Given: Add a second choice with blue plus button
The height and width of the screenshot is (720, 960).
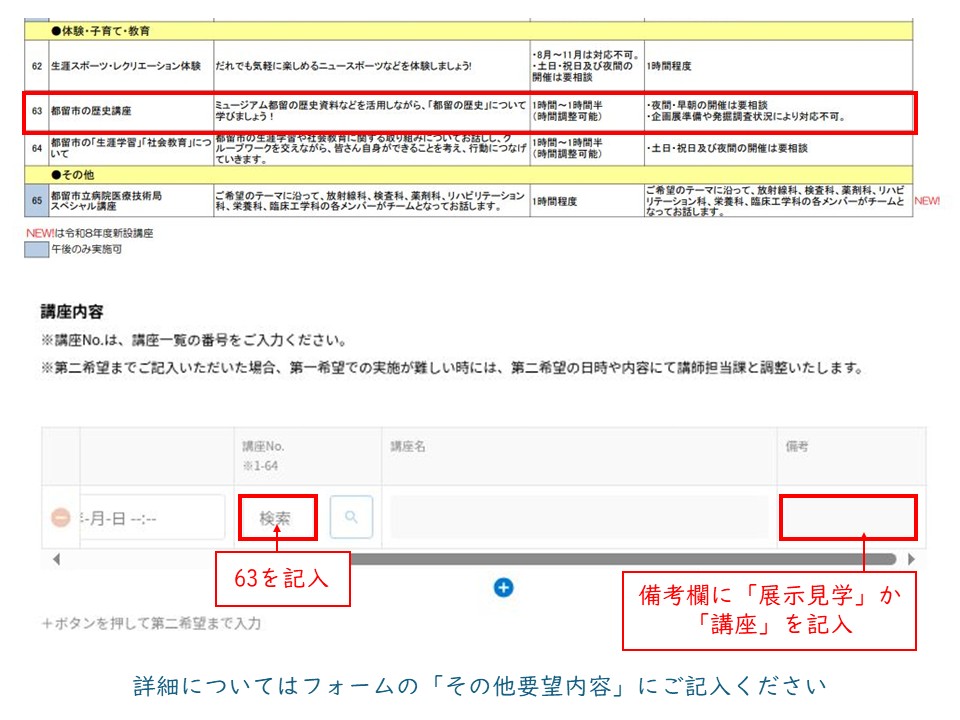Looking at the screenshot, I should pos(503,588).
